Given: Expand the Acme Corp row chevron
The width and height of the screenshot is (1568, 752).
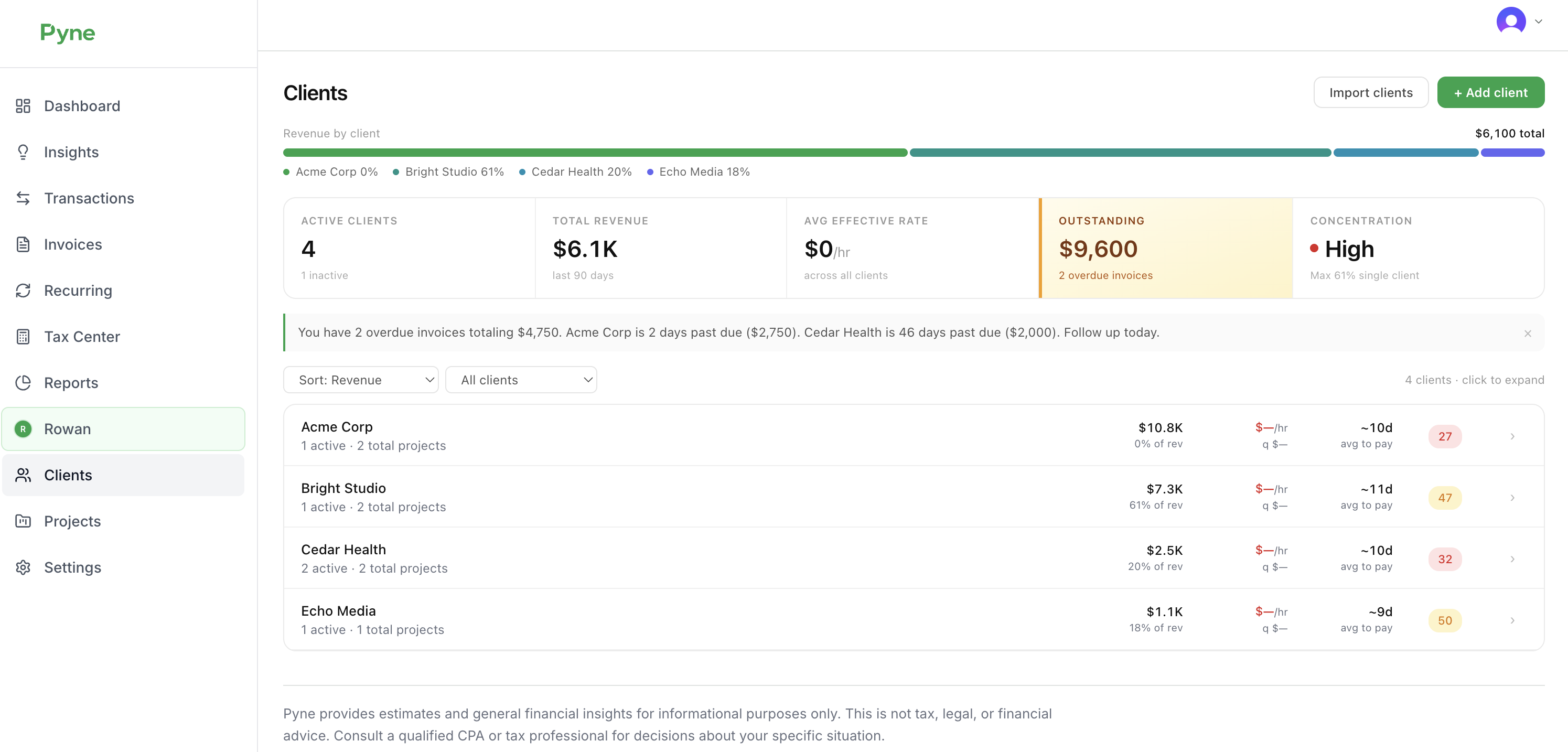Looking at the screenshot, I should tap(1512, 436).
